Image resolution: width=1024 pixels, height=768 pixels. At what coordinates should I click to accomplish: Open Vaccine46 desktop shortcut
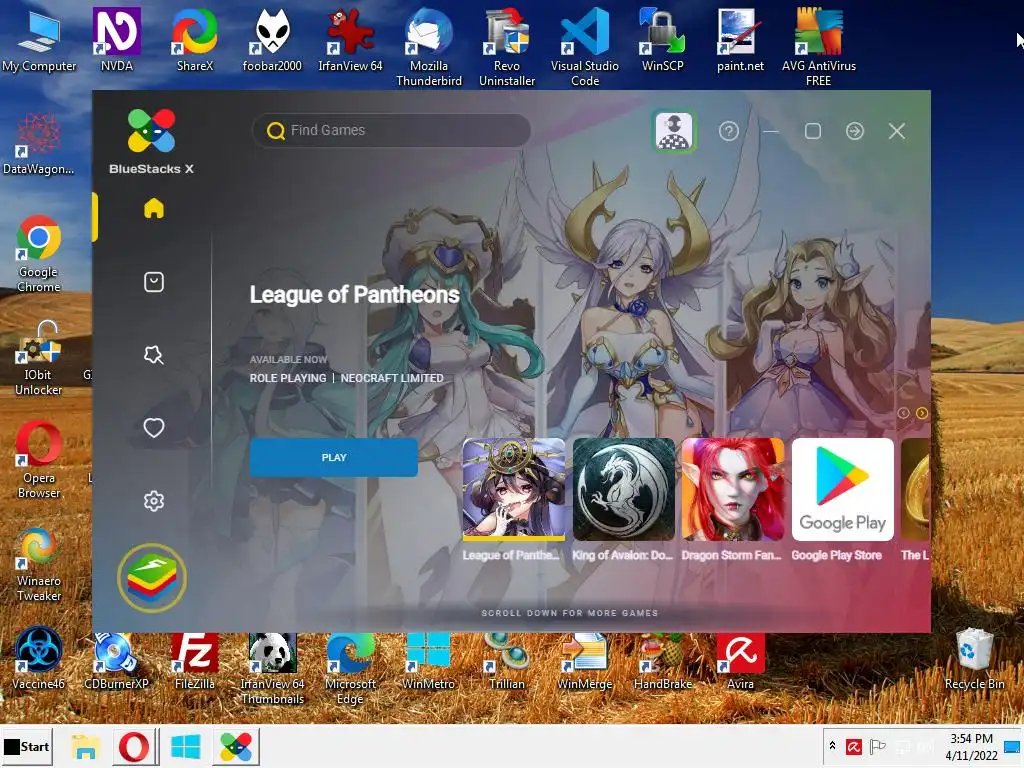(39, 657)
